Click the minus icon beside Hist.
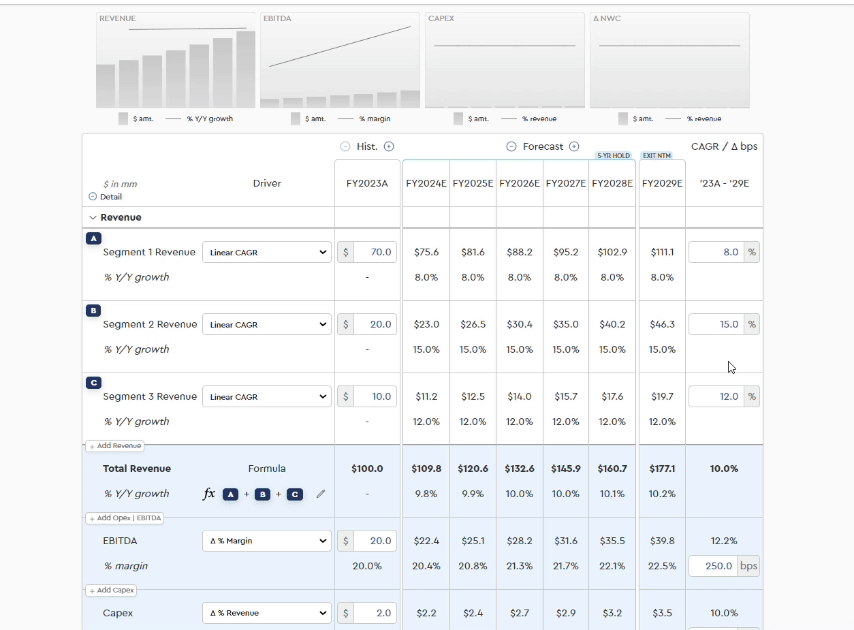 coord(345,147)
